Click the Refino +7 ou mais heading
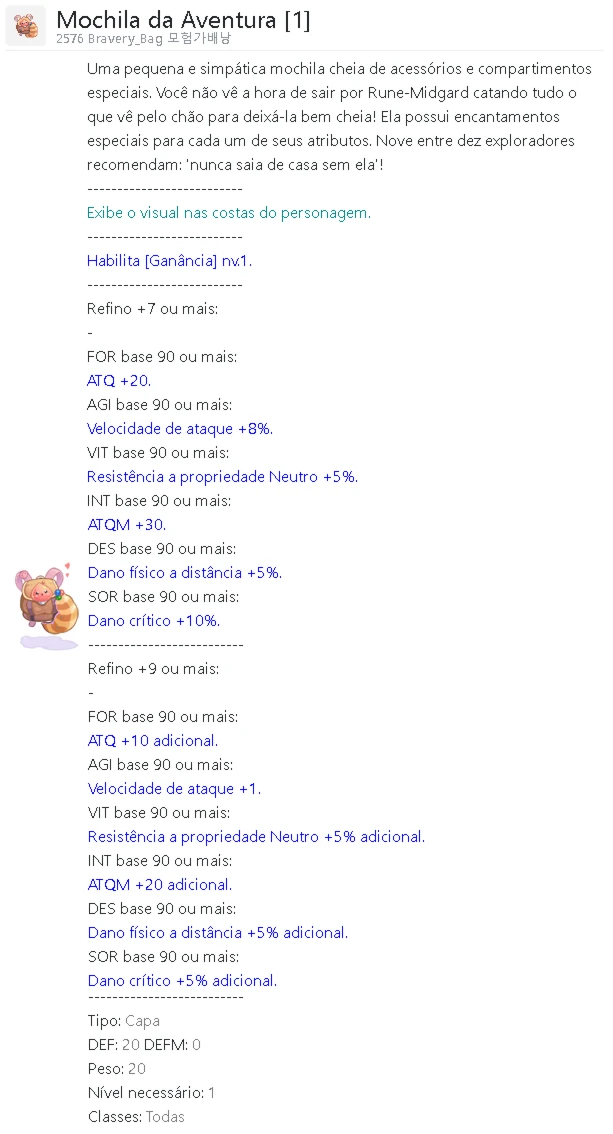The image size is (613, 1134). tap(153, 309)
